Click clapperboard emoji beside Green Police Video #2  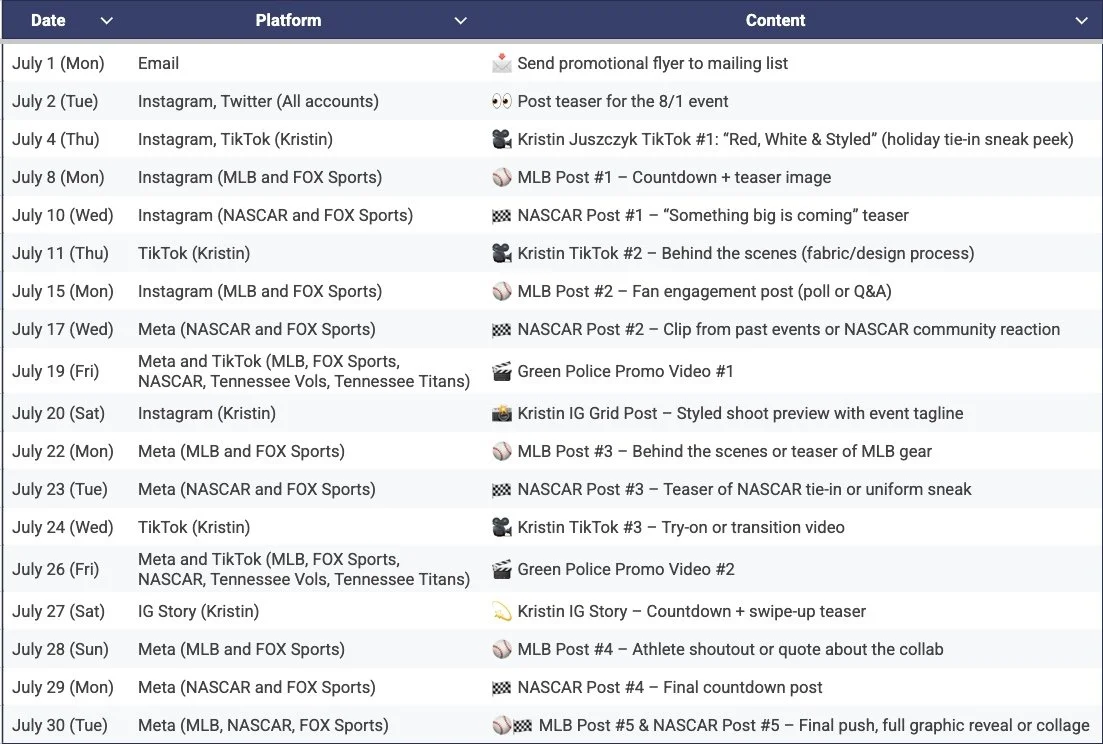[502, 570]
